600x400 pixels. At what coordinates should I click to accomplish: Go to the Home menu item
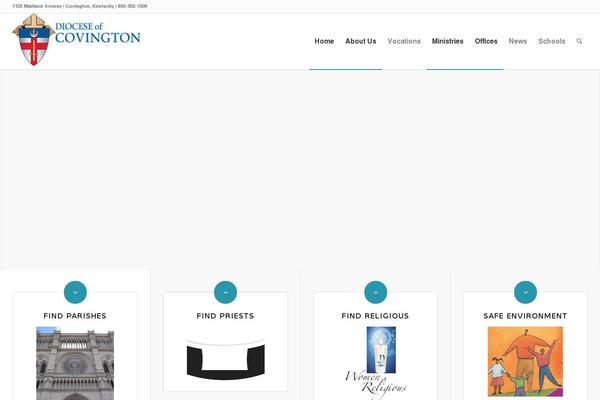pyautogui.click(x=324, y=41)
